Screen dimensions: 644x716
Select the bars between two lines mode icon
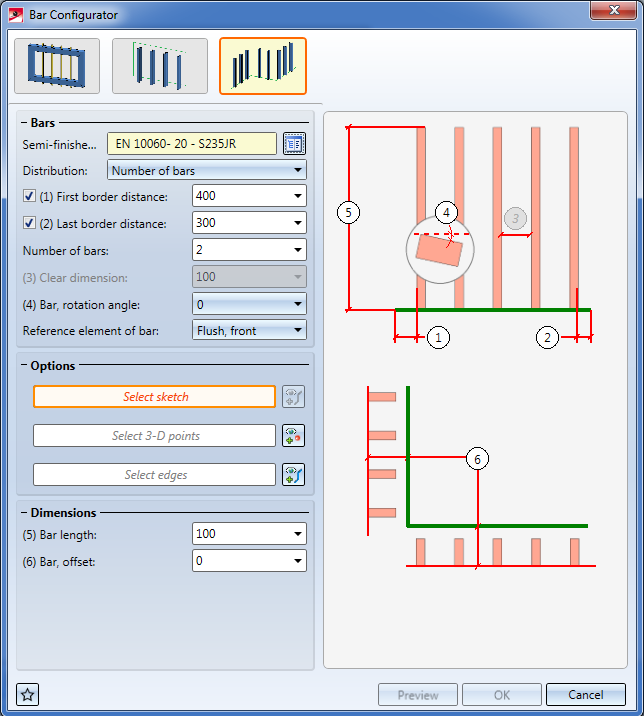pyautogui.click(x=160, y=66)
